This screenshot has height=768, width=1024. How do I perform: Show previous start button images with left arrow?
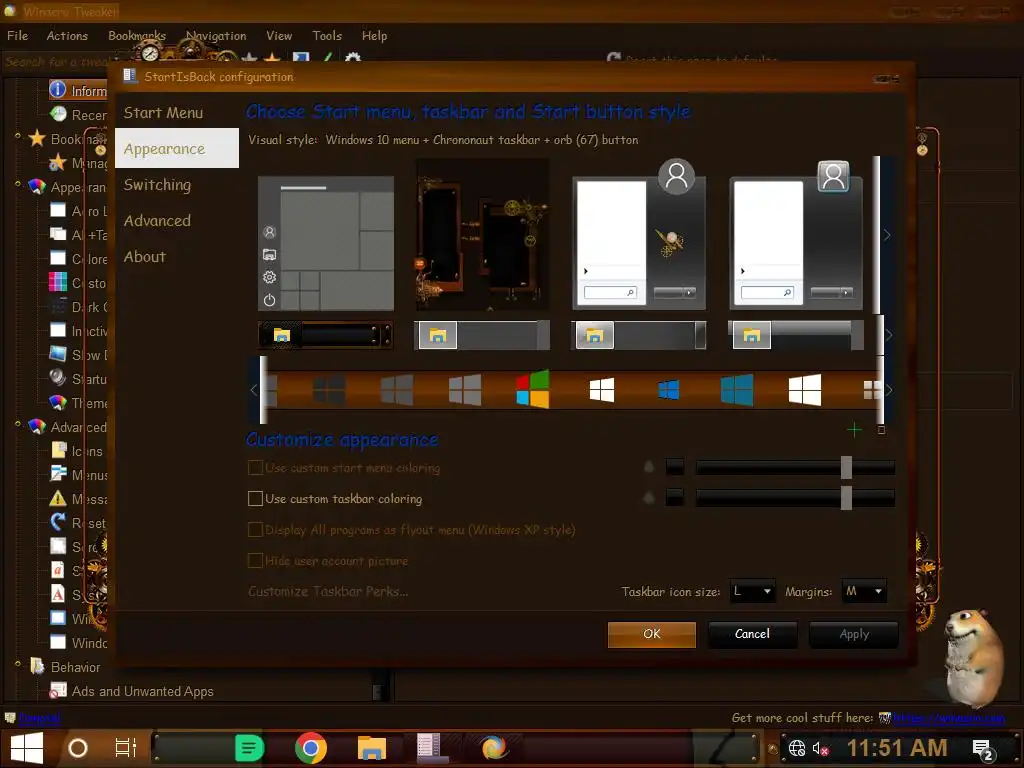pos(253,391)
